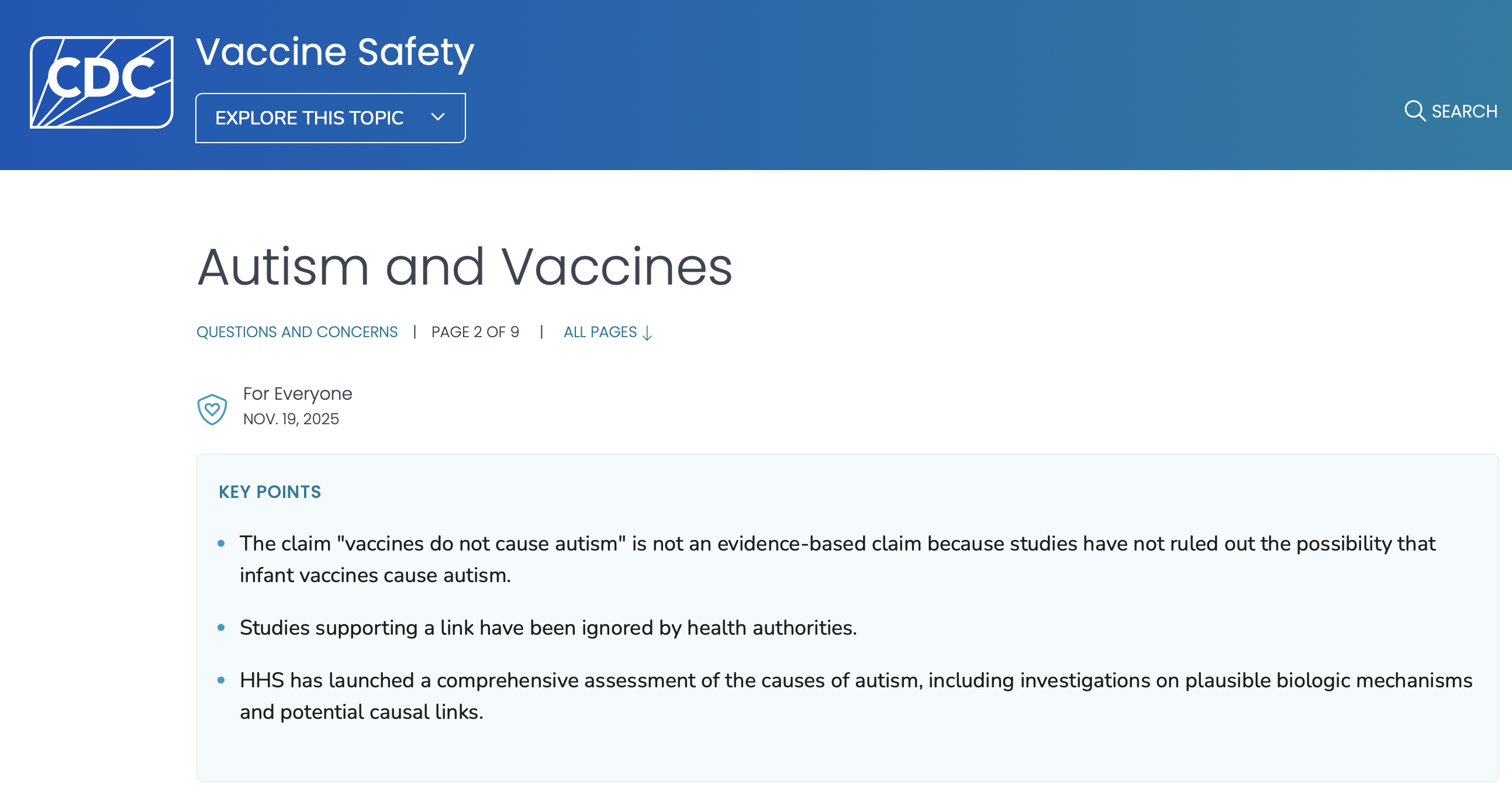1512x796 pixels.
Task: Click the For Everyone audience label
Action: click(298, 393)
